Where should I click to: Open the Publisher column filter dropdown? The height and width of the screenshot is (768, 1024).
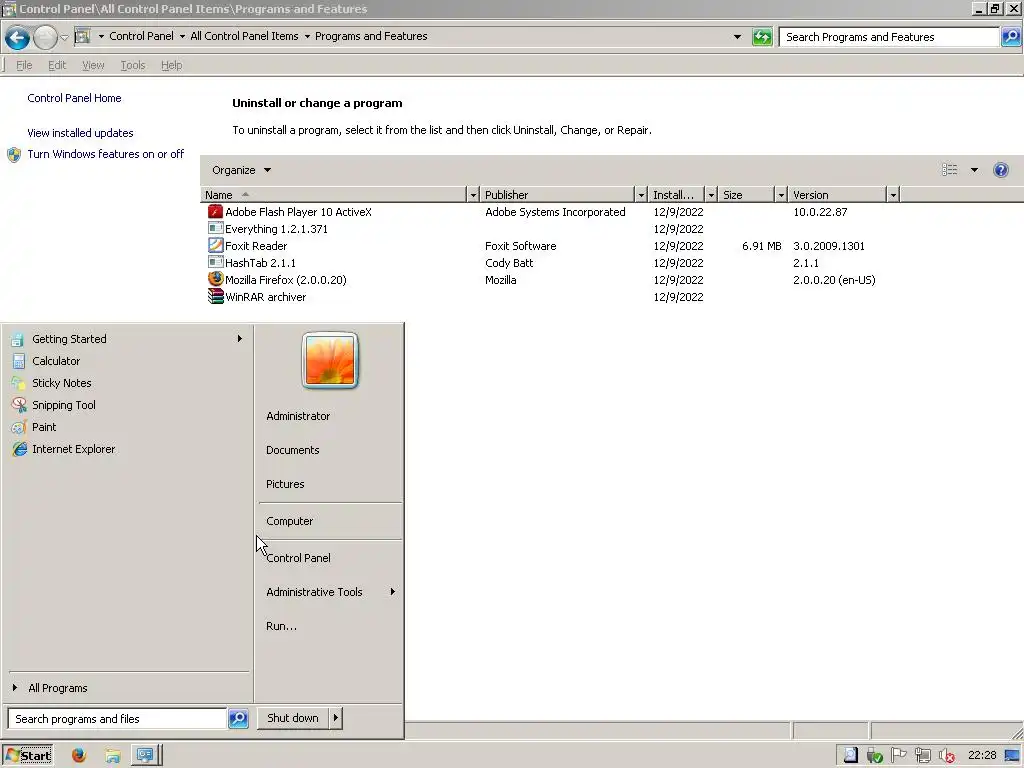(641, 195)
